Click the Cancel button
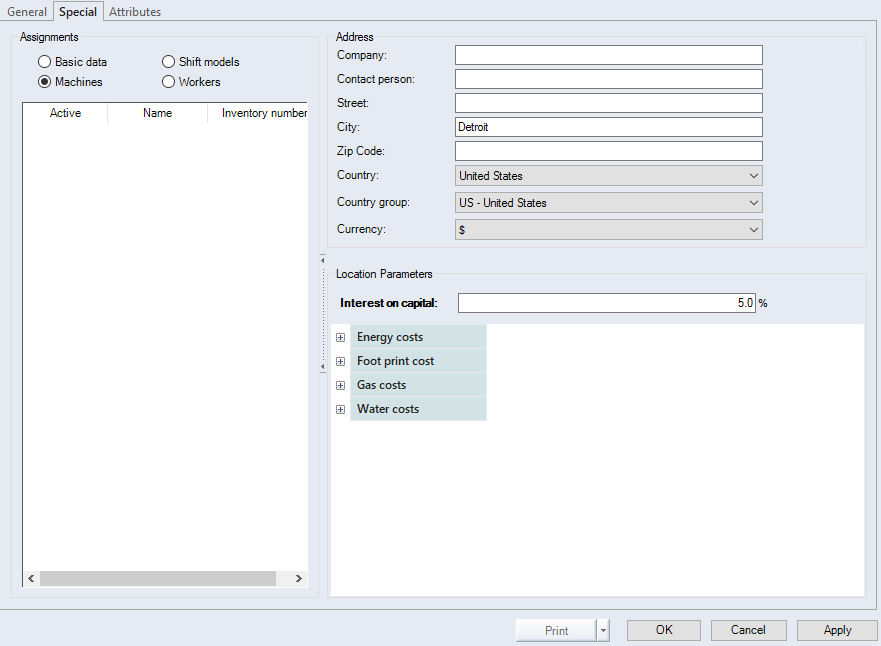This screenshot has height=646, width=881. click(748, 631)
